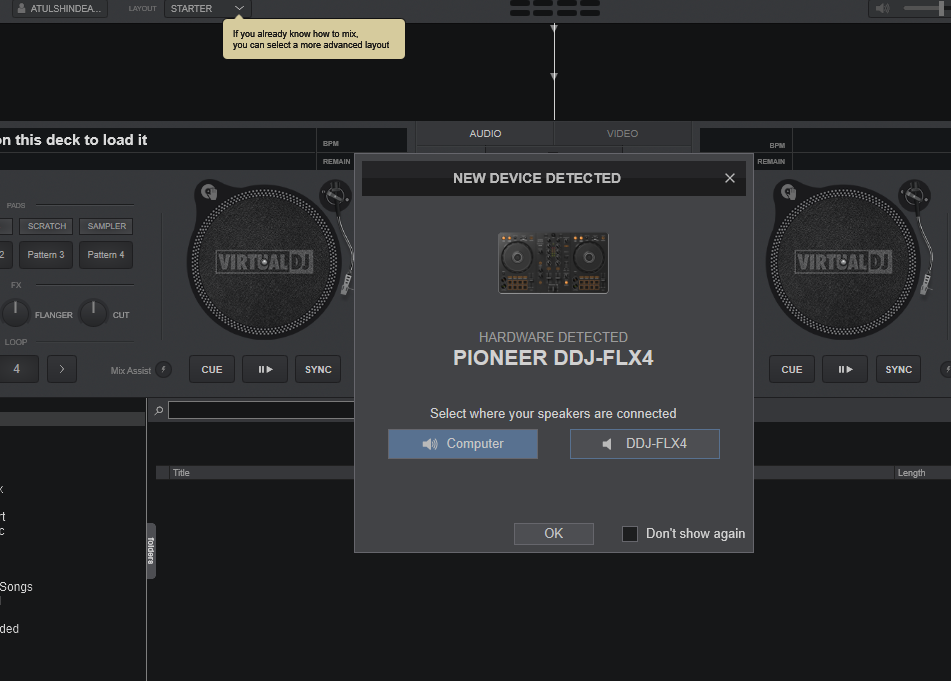This screenshot has height=681, width=951.
Task: Switch to the Audio tab
Action: (x=485, y=134)
